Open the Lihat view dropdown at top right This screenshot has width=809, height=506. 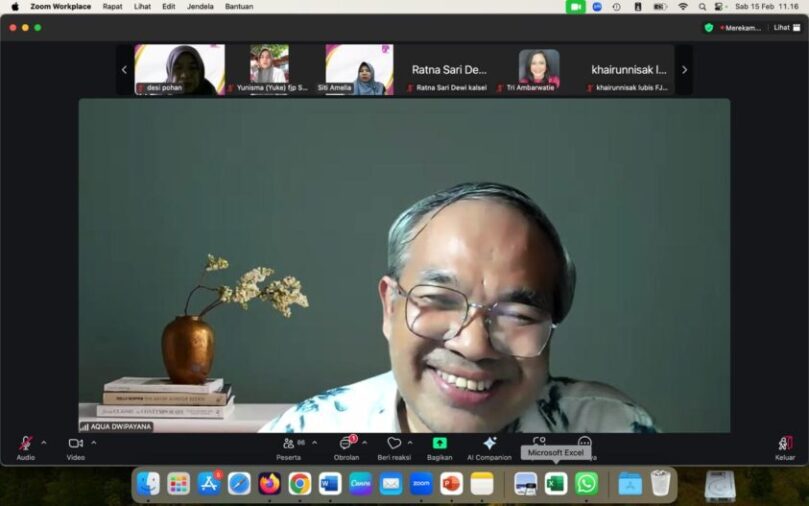pyautogui.click(x=785, y=28)
